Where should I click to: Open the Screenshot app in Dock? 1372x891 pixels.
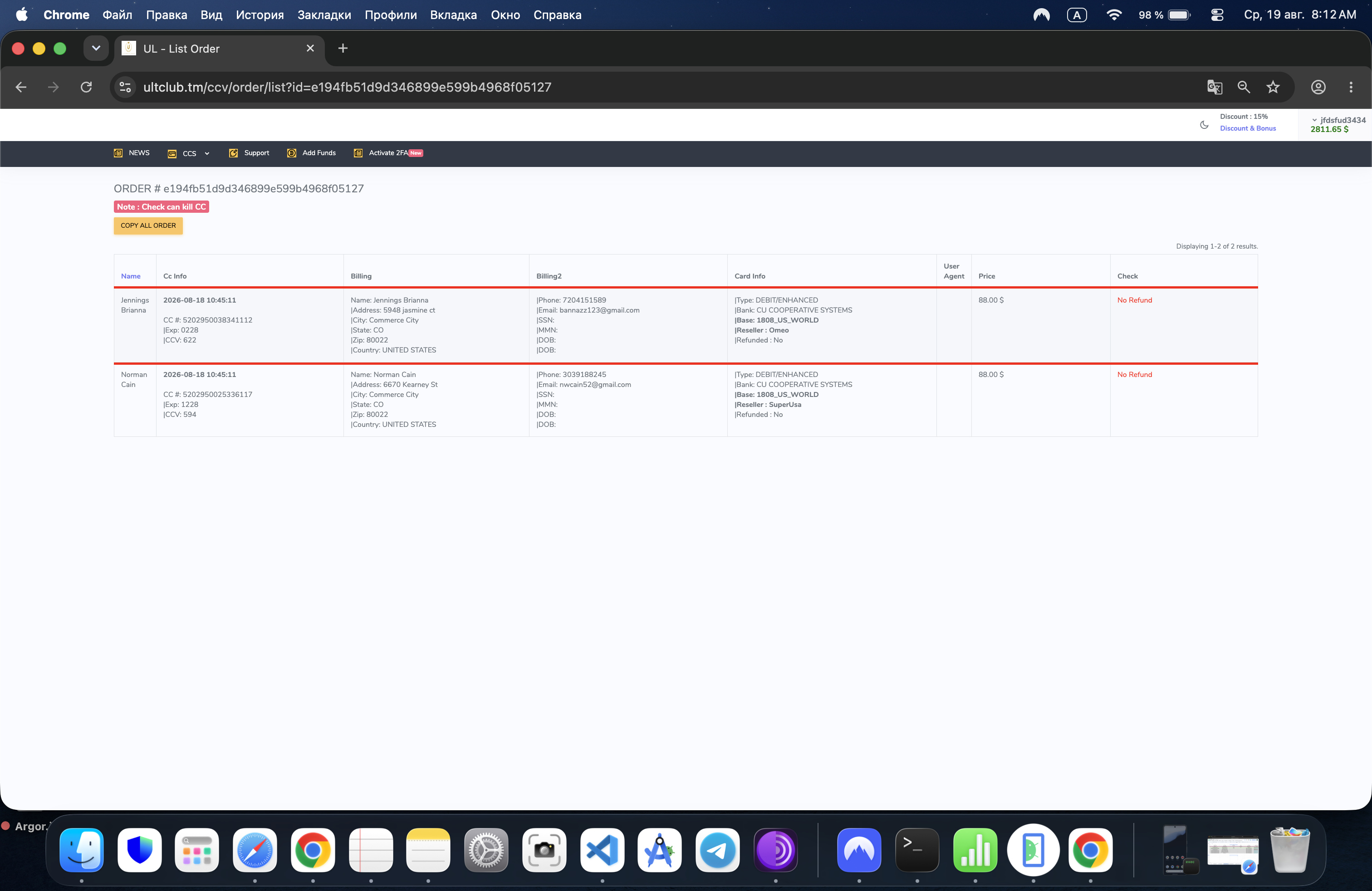[x=544, y=850]
